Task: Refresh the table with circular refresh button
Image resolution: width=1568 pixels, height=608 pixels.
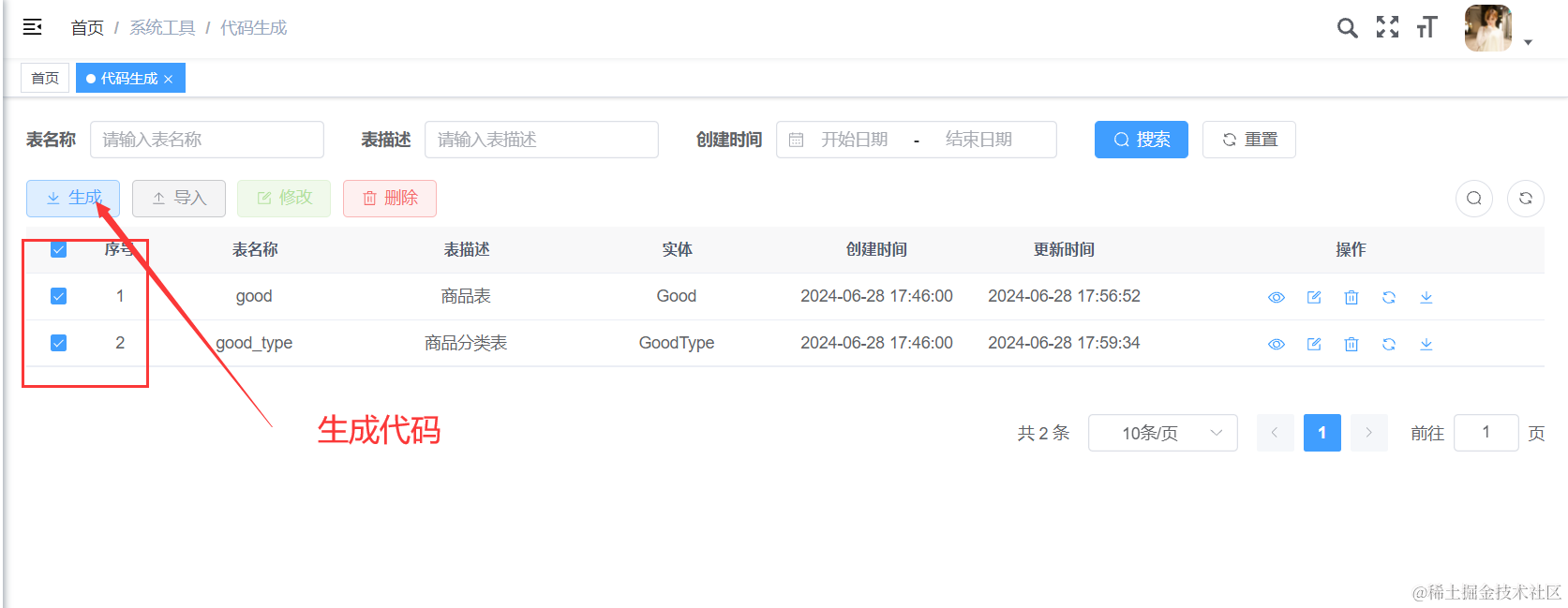Action: [1525, 198]
